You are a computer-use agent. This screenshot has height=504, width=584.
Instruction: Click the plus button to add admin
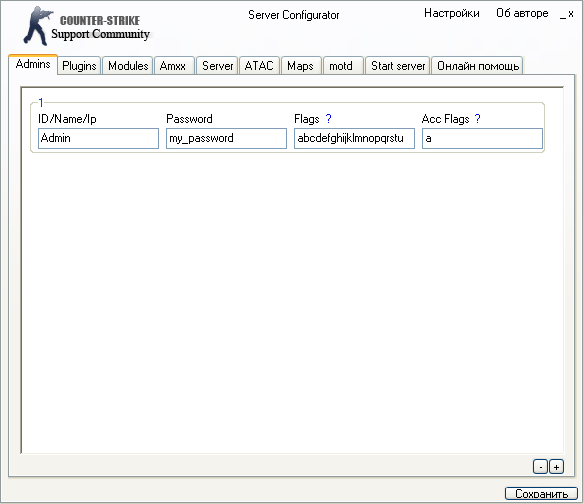click(x=556, y=467)
